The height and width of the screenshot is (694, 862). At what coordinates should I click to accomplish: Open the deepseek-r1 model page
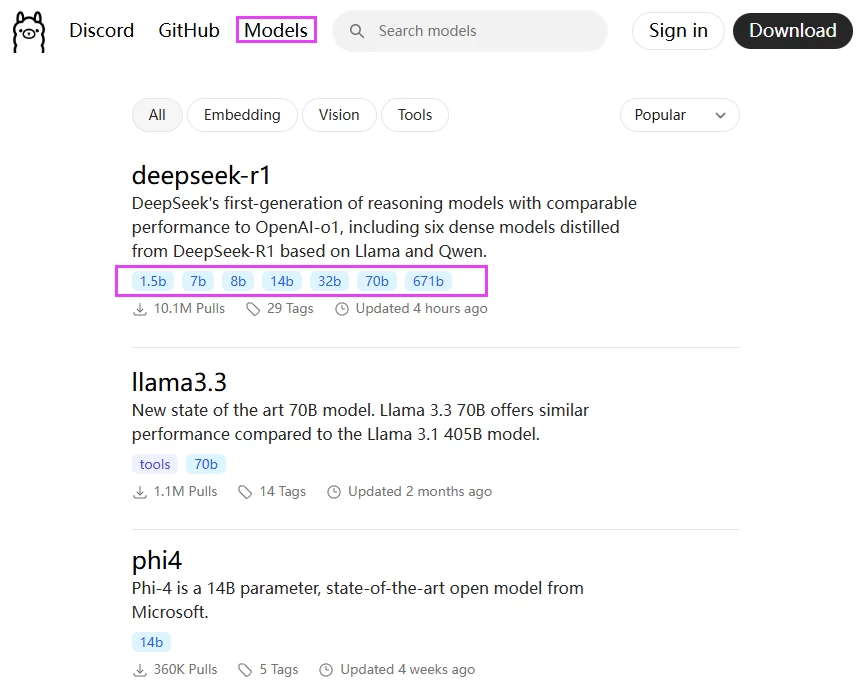201,175
